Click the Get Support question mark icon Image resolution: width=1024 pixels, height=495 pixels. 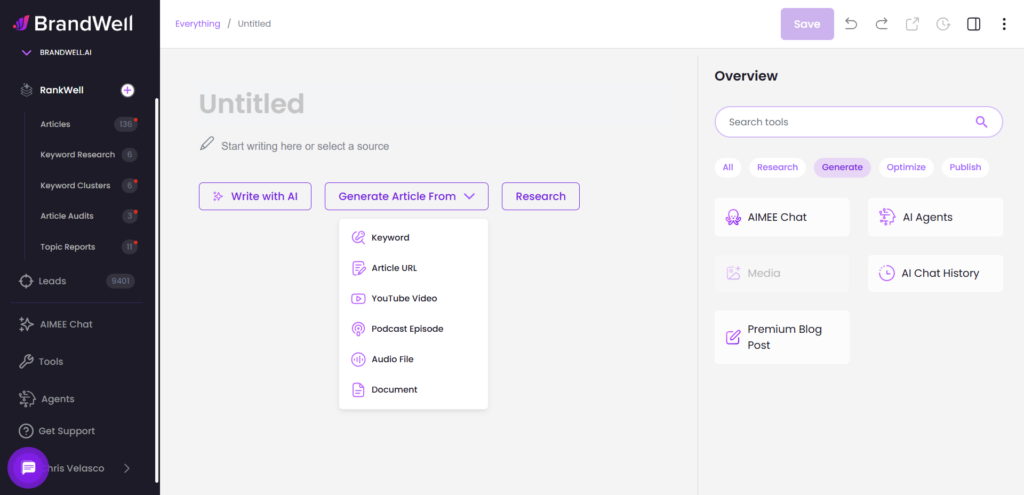coord(26,431)
